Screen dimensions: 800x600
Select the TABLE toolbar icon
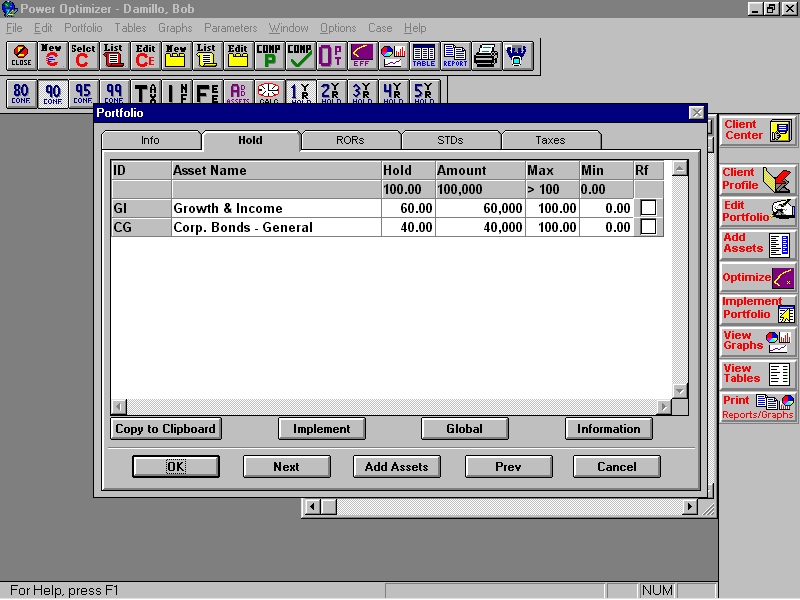[x=423, y=57]
